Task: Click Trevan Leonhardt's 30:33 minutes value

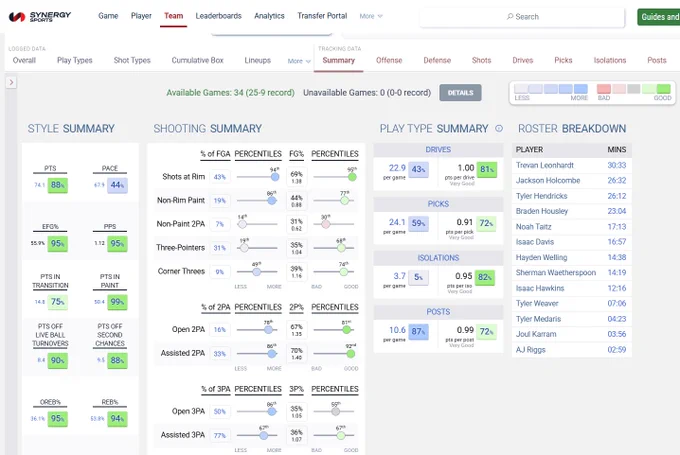Action: tap(617, 165)
